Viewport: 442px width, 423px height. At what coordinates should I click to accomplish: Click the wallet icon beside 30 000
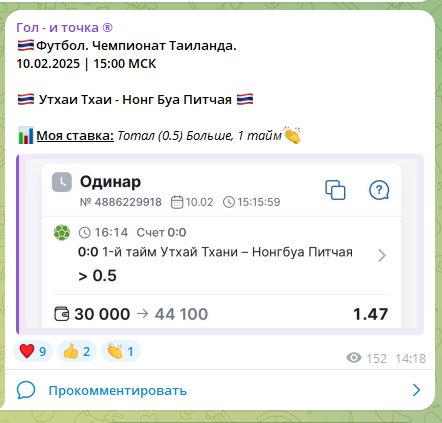61,314
